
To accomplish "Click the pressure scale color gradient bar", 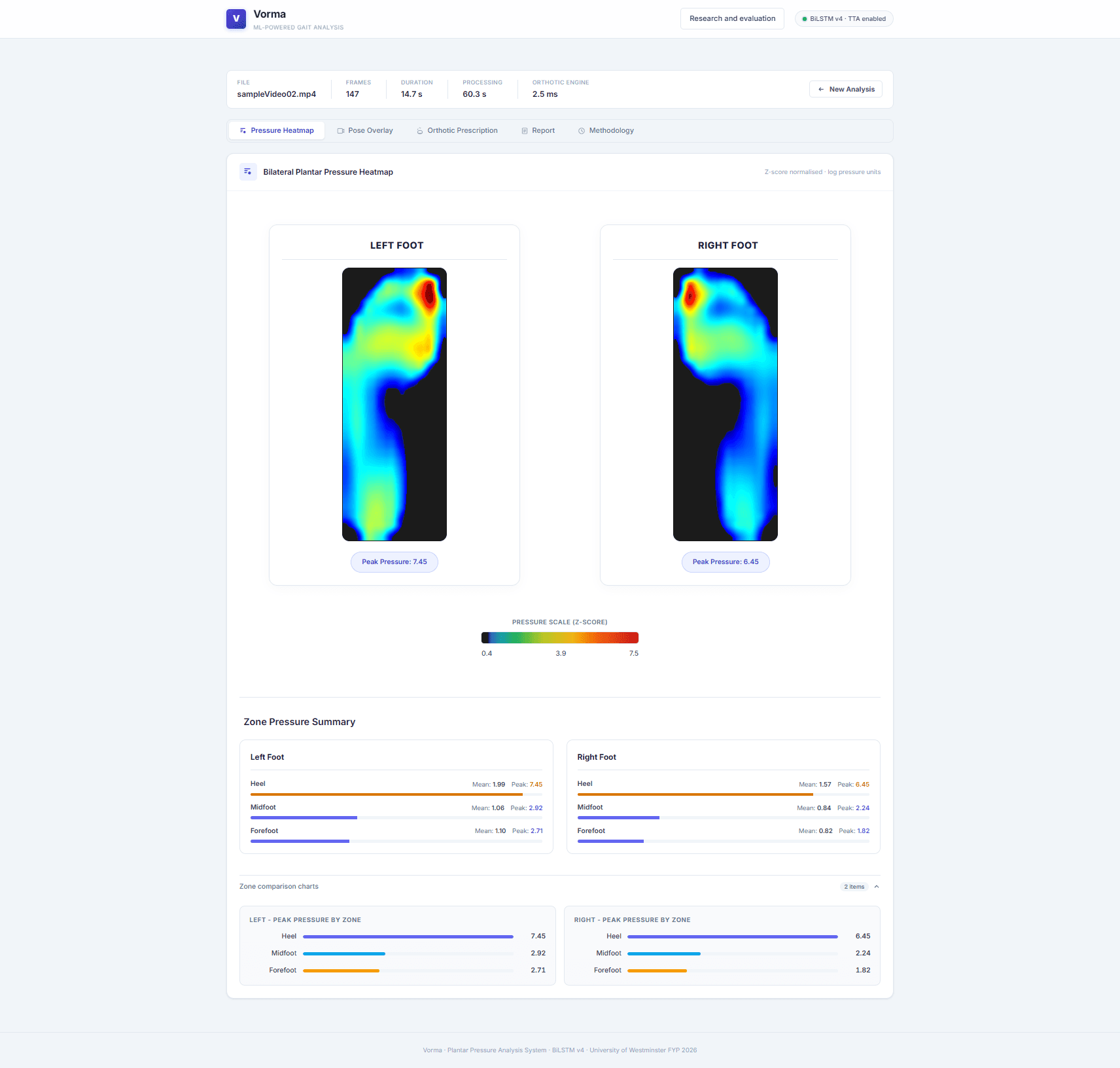I will pyautogui.click(x=560, y=638).
